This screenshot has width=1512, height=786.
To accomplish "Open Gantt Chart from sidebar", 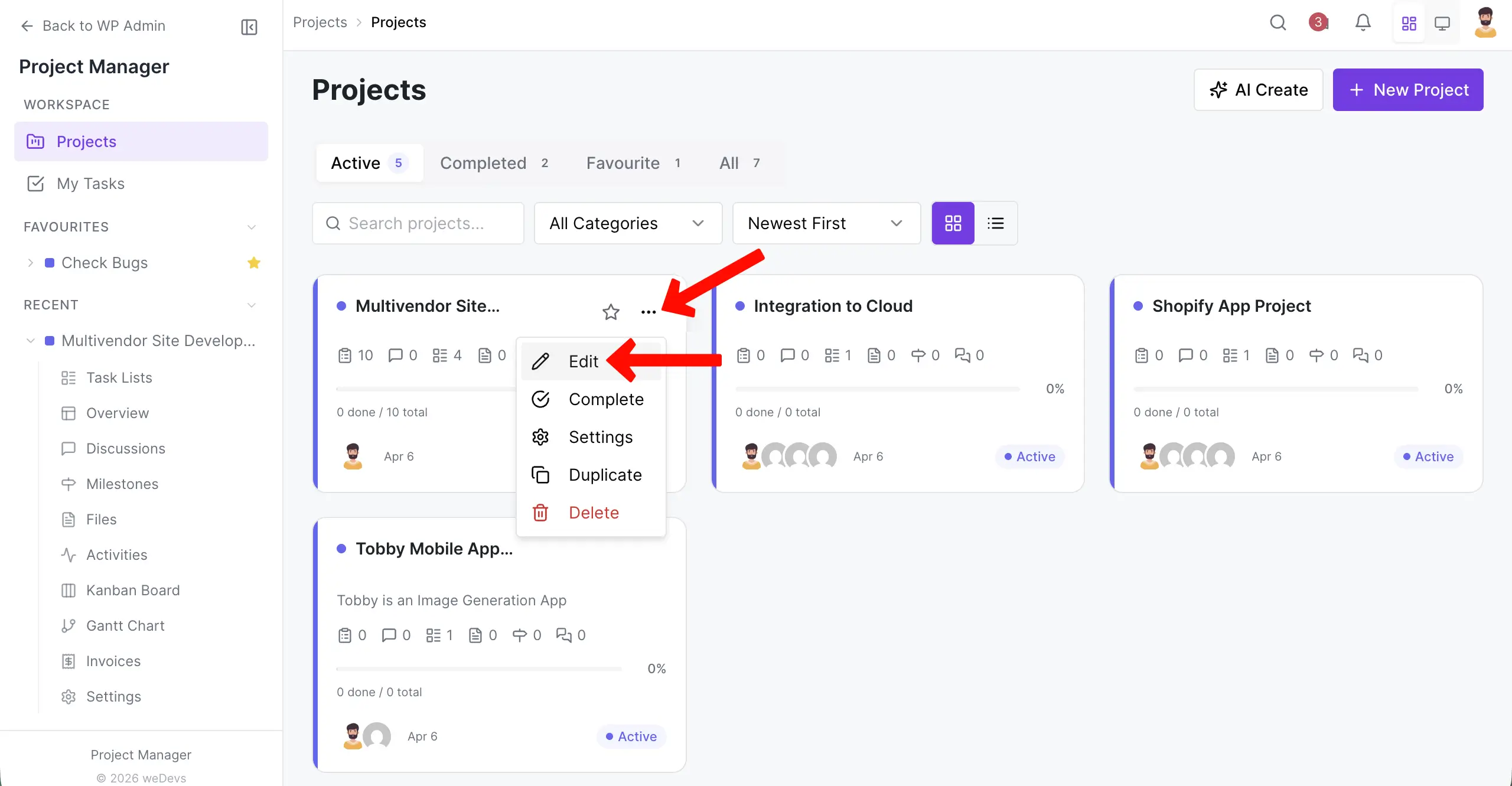I will [x=125, y=625].
